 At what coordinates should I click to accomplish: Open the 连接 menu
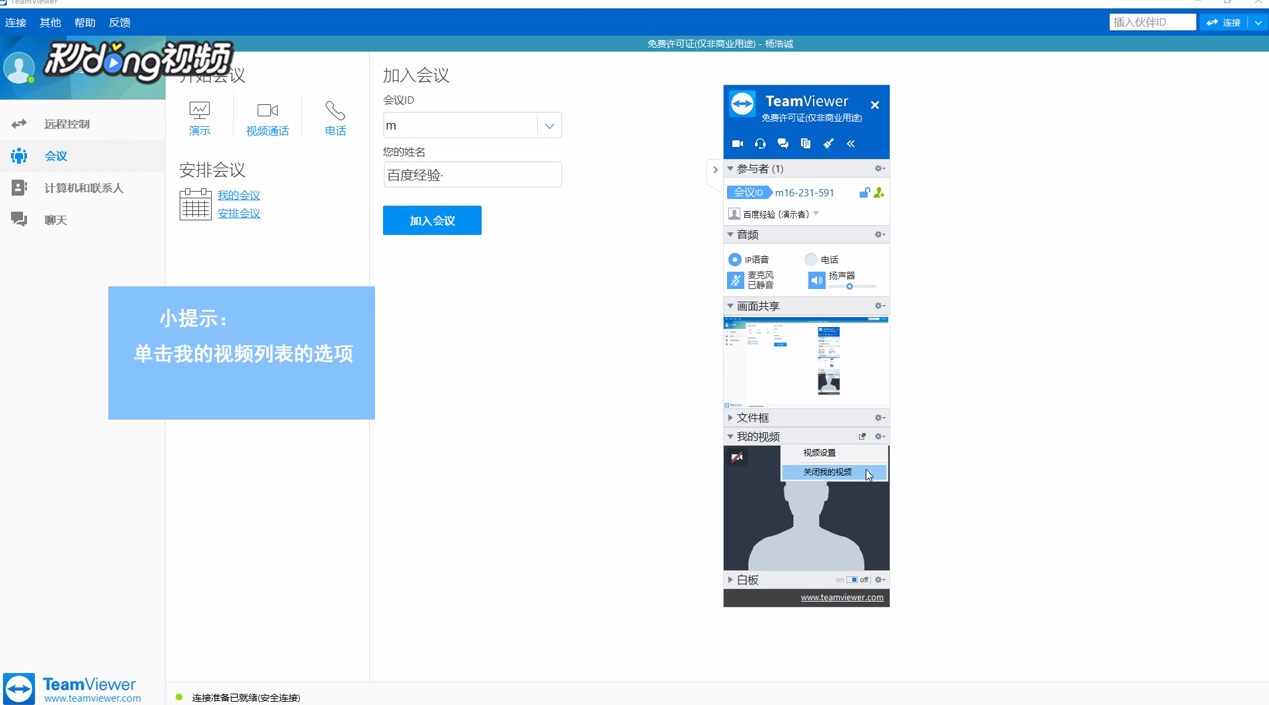click(16, 22)
